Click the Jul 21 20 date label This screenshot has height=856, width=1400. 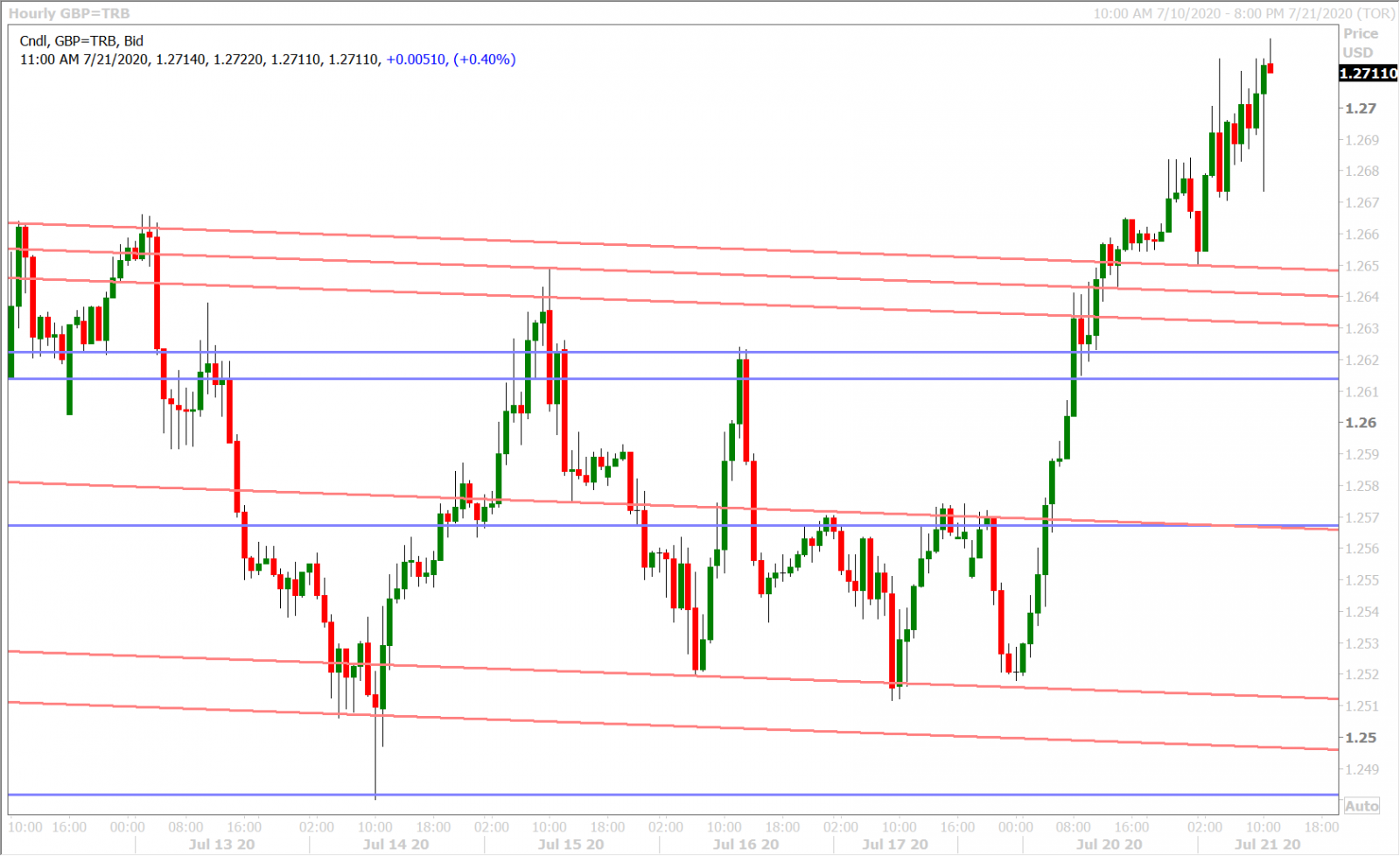click(x=1267, y=845)
